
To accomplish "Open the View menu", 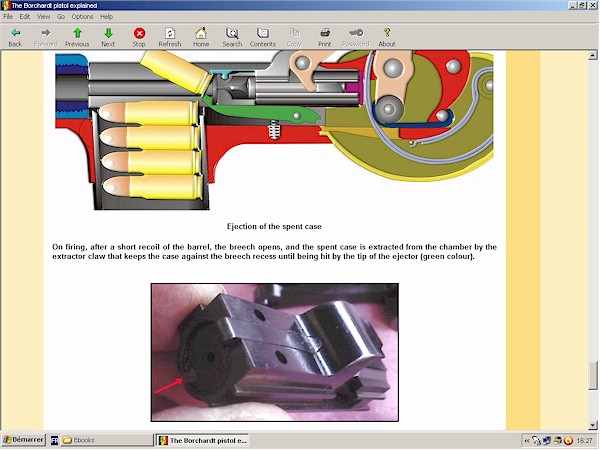I will pyautogui.click(x=44, y=16).
